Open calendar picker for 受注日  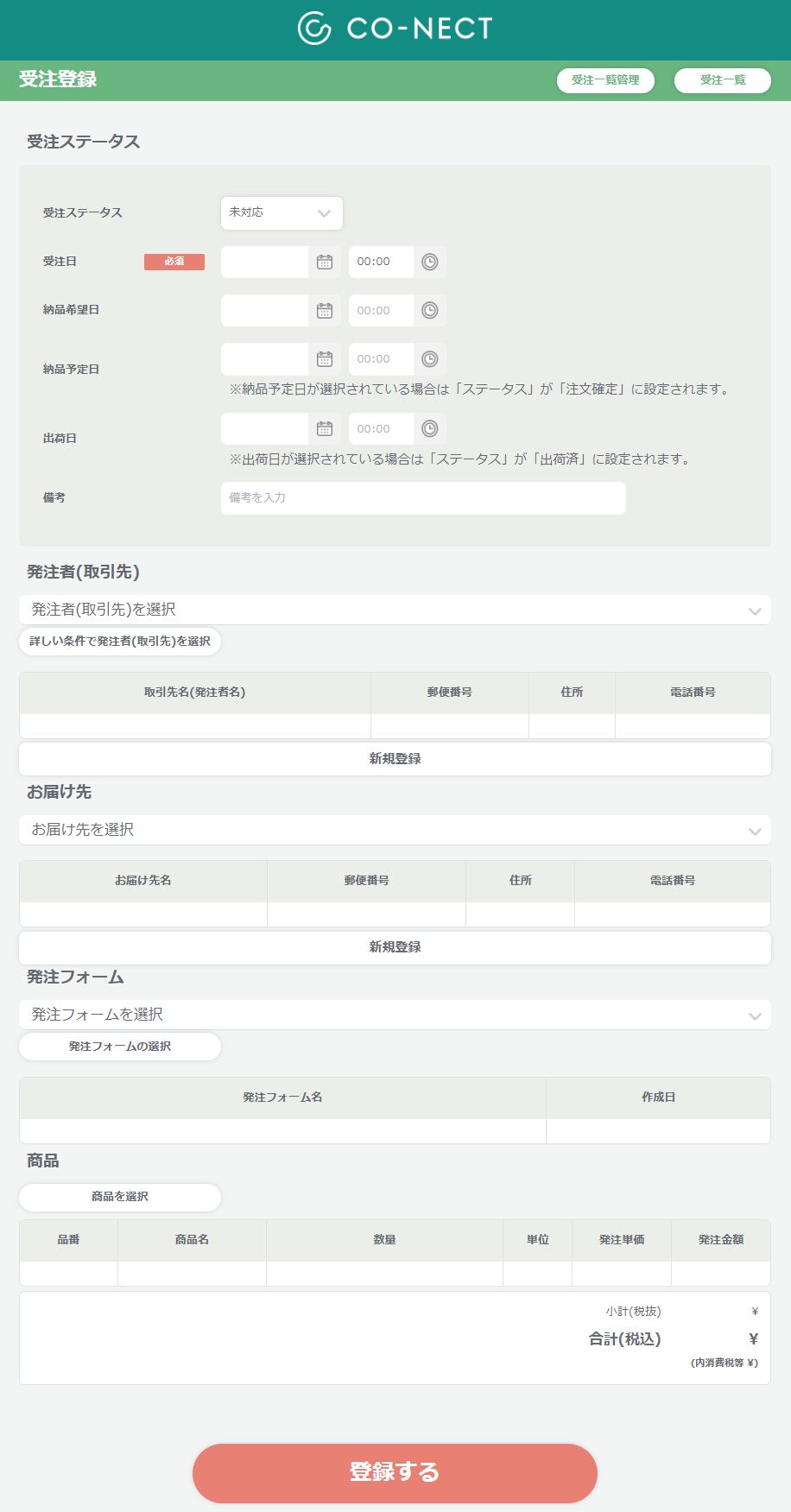pyautogui.click(x=325, y=262)
